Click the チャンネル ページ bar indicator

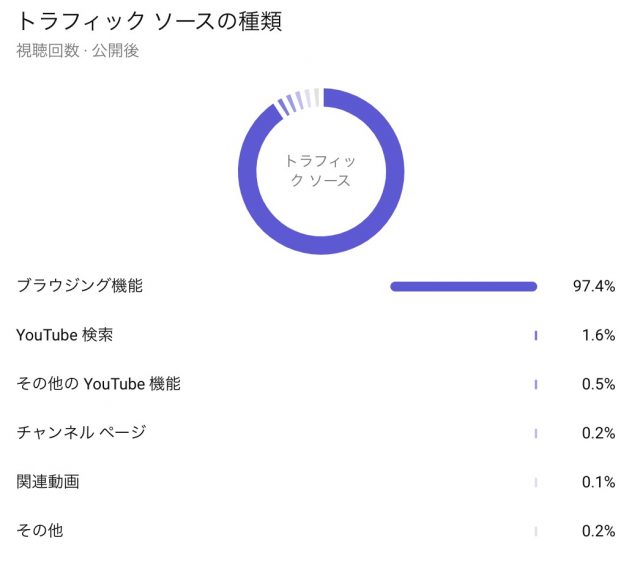(x=536, y=433)
